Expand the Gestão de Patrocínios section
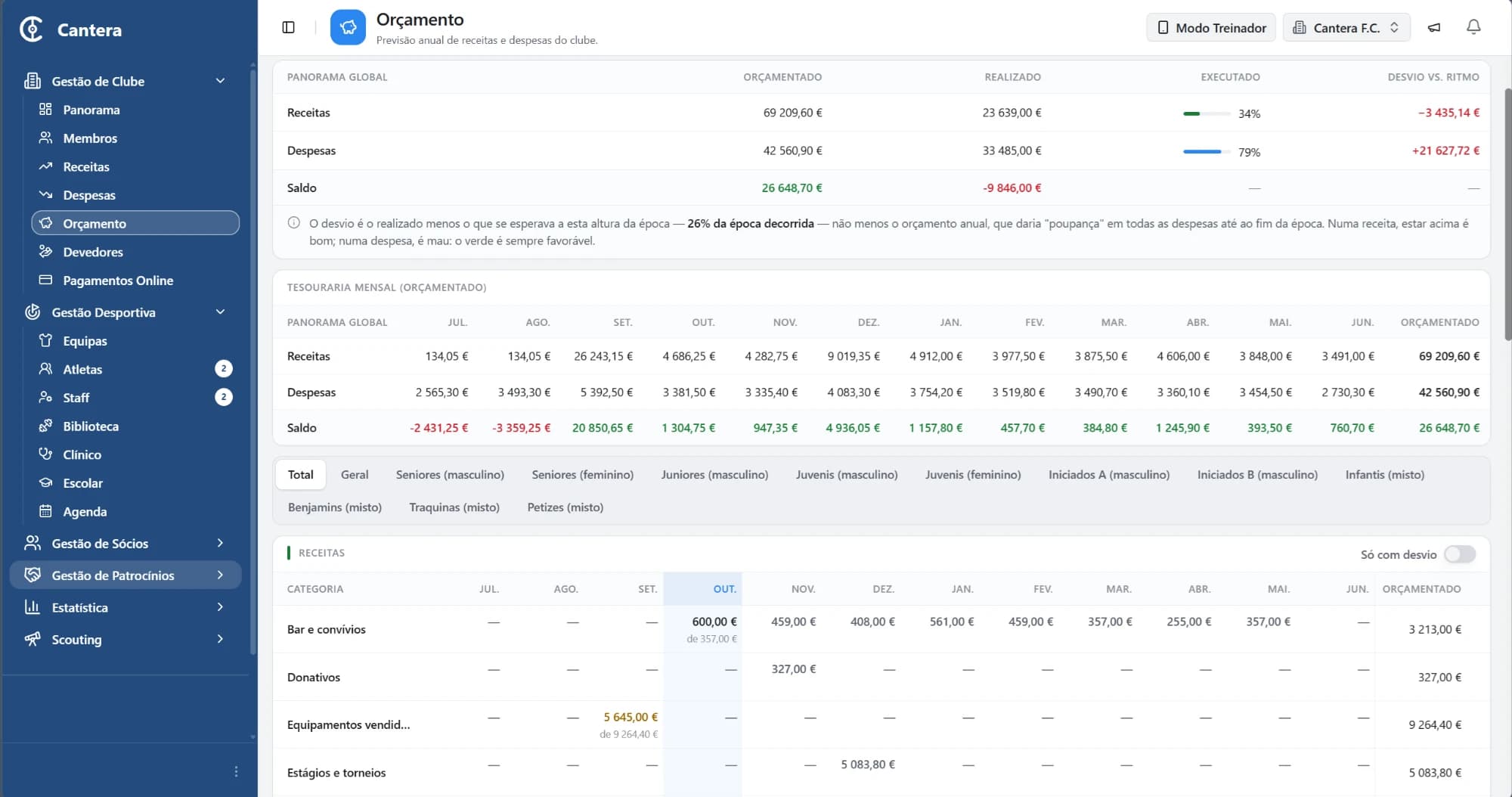Image resolution: width=1512 pixels, height=797 pixels. (125, 575)
